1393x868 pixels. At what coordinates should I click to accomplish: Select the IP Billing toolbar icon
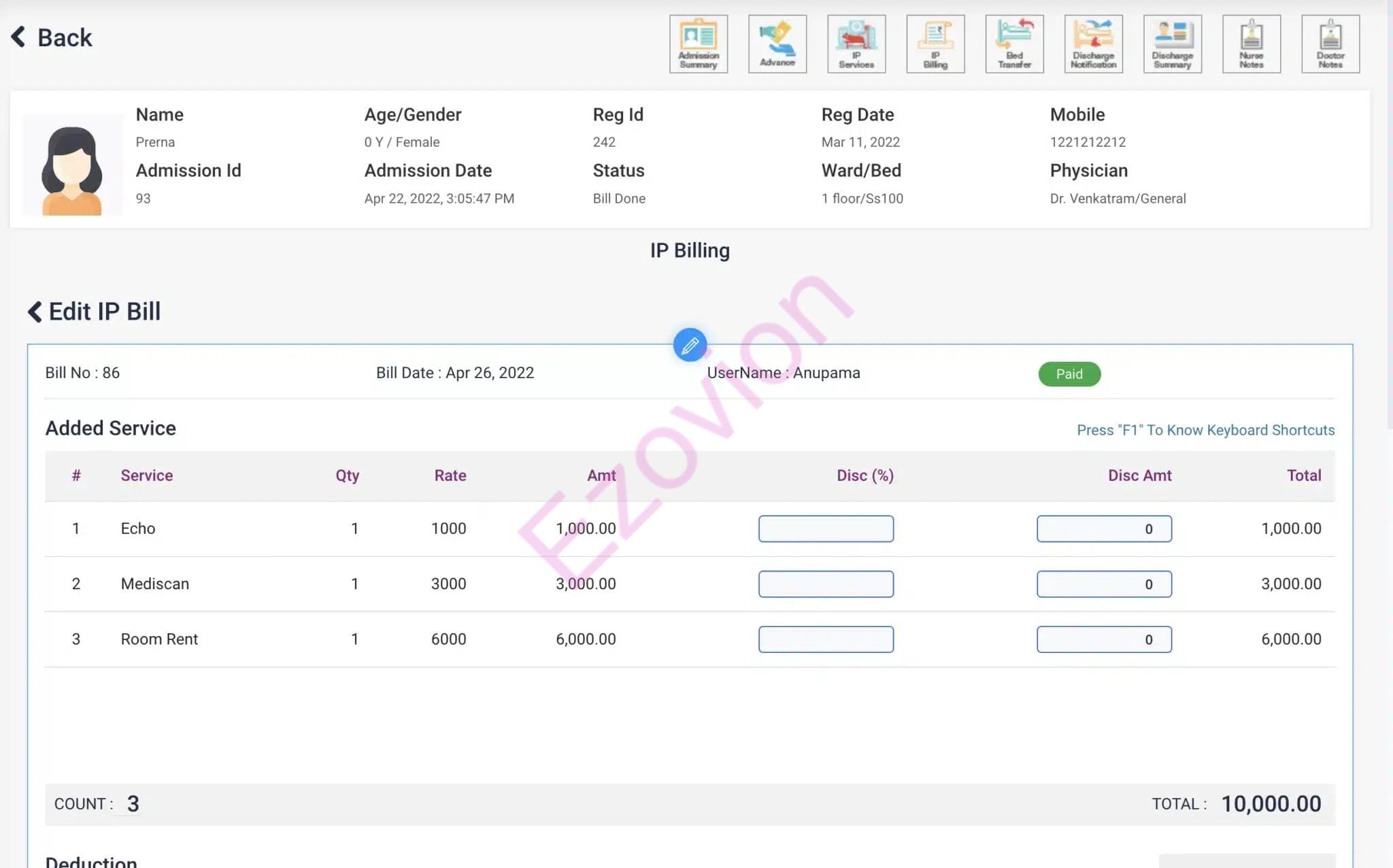935,44
